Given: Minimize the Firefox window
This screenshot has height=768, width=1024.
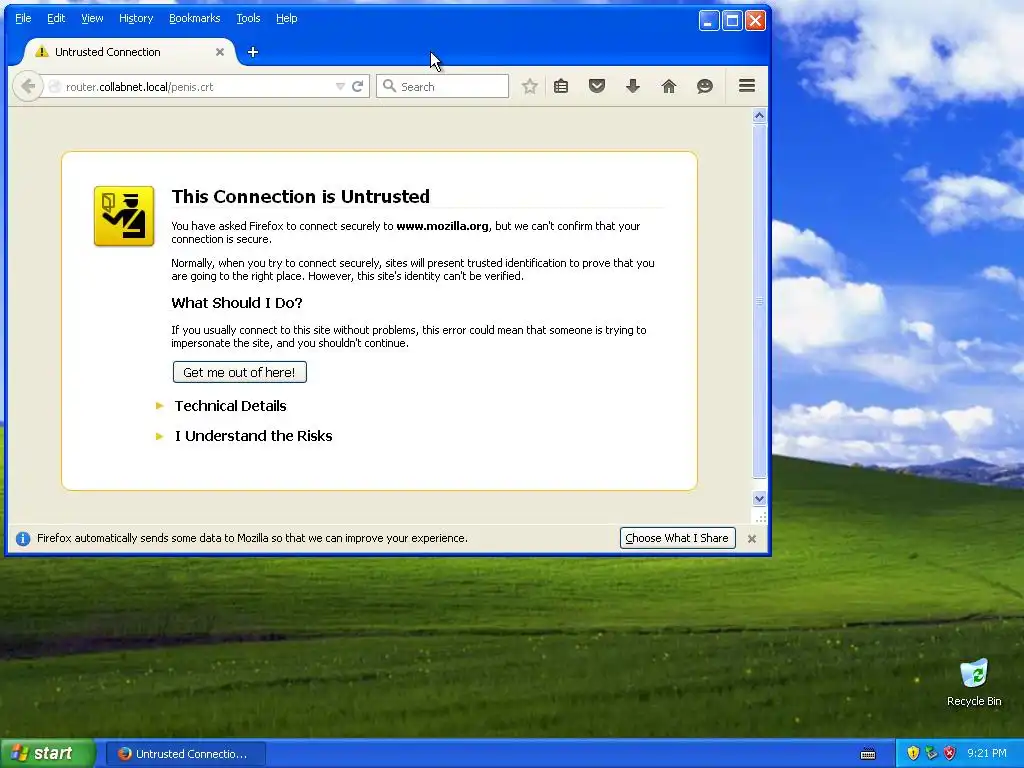Looking at the screenshot, I should coord(709,21).
